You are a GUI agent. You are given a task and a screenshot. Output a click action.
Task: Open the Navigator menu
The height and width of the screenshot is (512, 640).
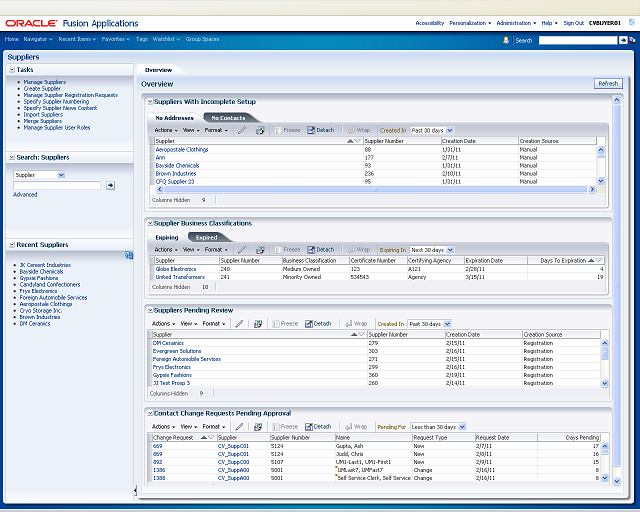pos(38,39)
